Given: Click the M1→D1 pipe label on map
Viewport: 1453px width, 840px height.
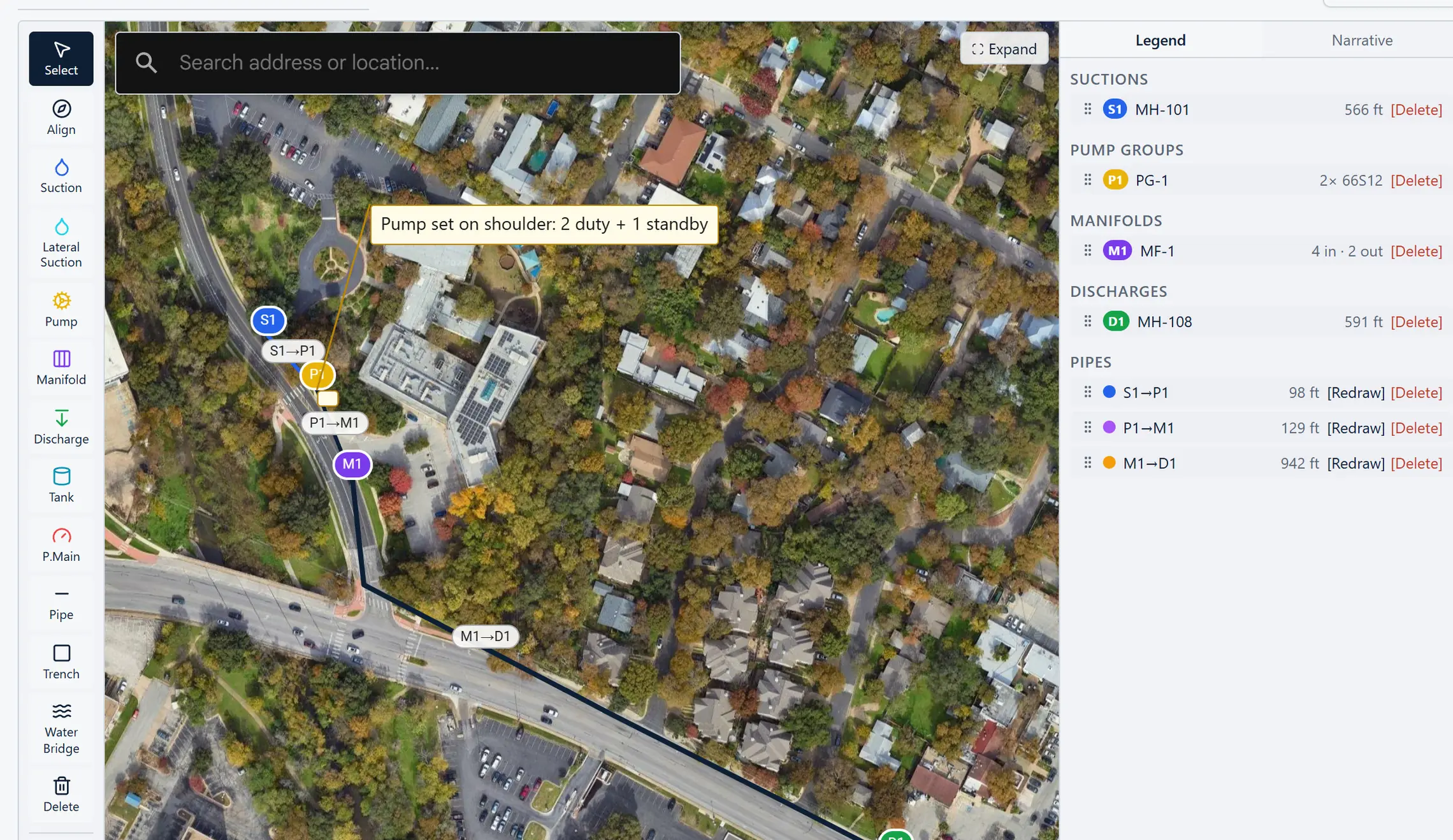Looking at the screenshot, I should tap(485, 636).
